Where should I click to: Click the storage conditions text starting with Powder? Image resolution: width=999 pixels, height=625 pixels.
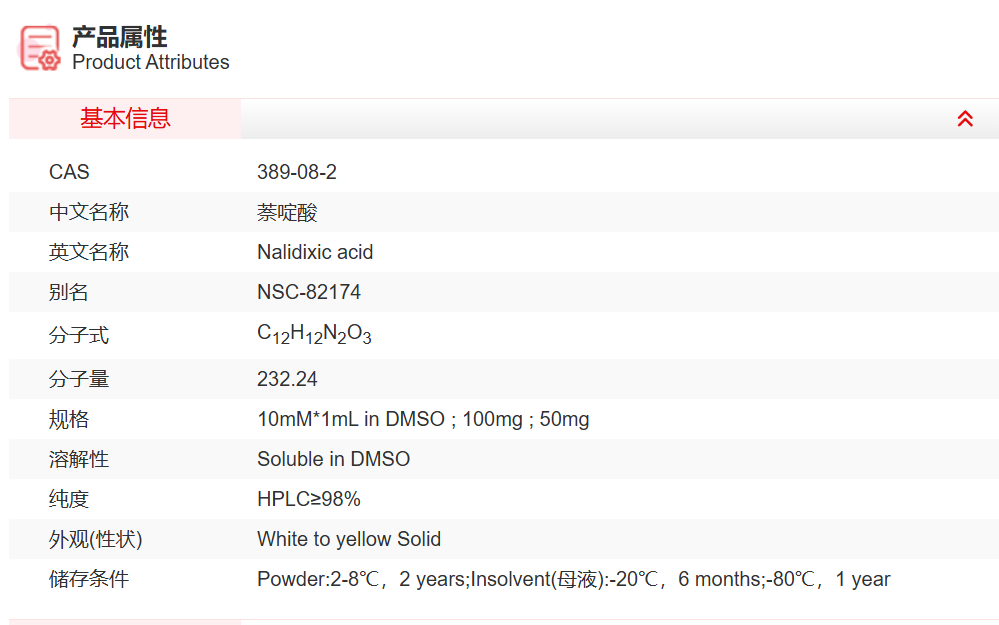pyautogui.click(x=573, y=579)
